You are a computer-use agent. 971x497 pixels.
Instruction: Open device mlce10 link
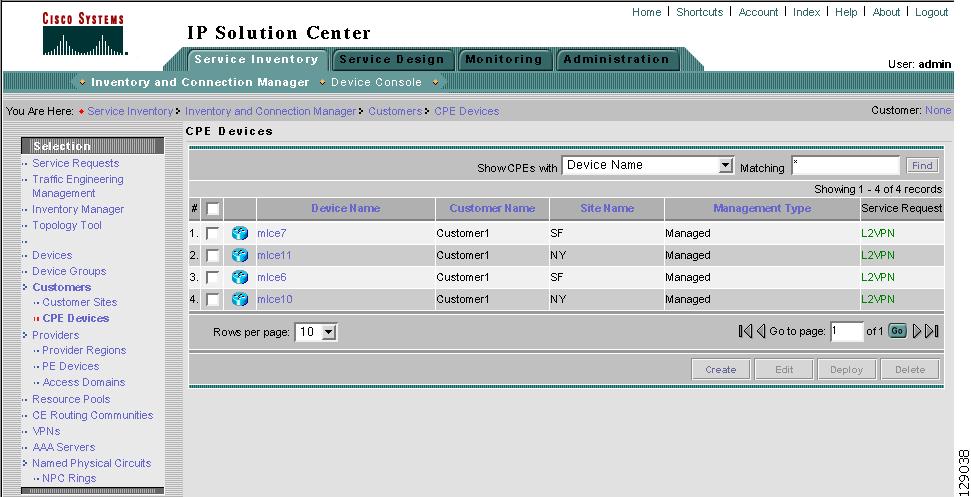point(275,299)
